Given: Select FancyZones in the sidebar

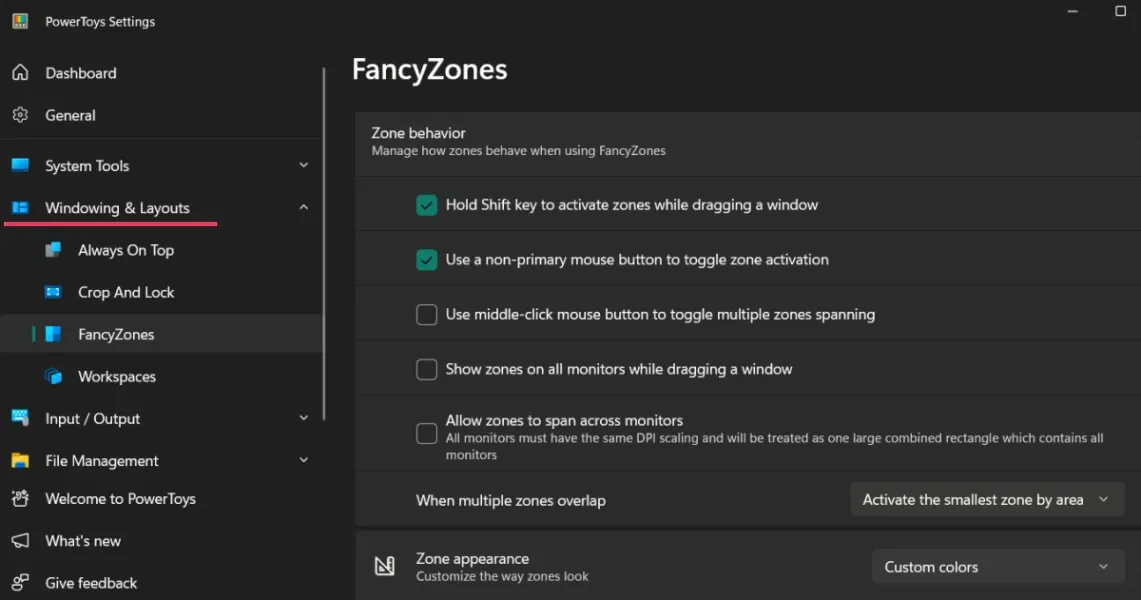Looking at the screenshot, I should (116, 335).
